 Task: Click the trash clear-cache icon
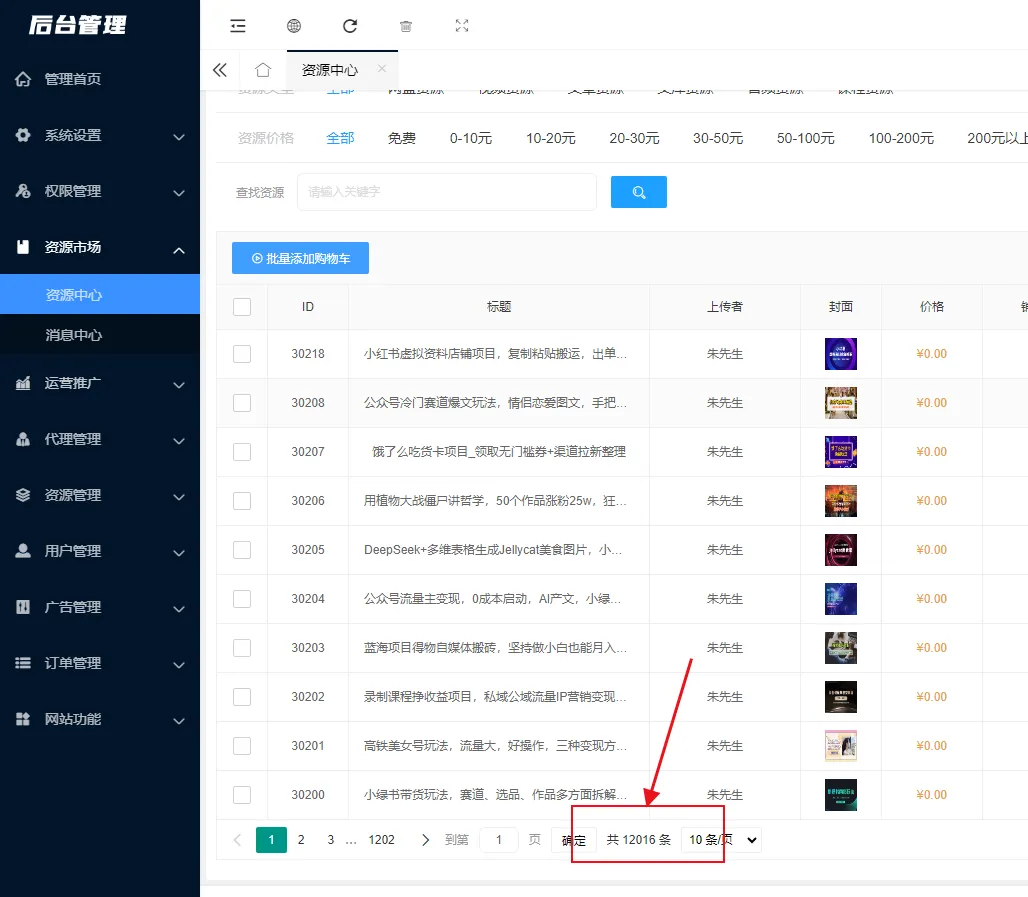tap(406, 26)
